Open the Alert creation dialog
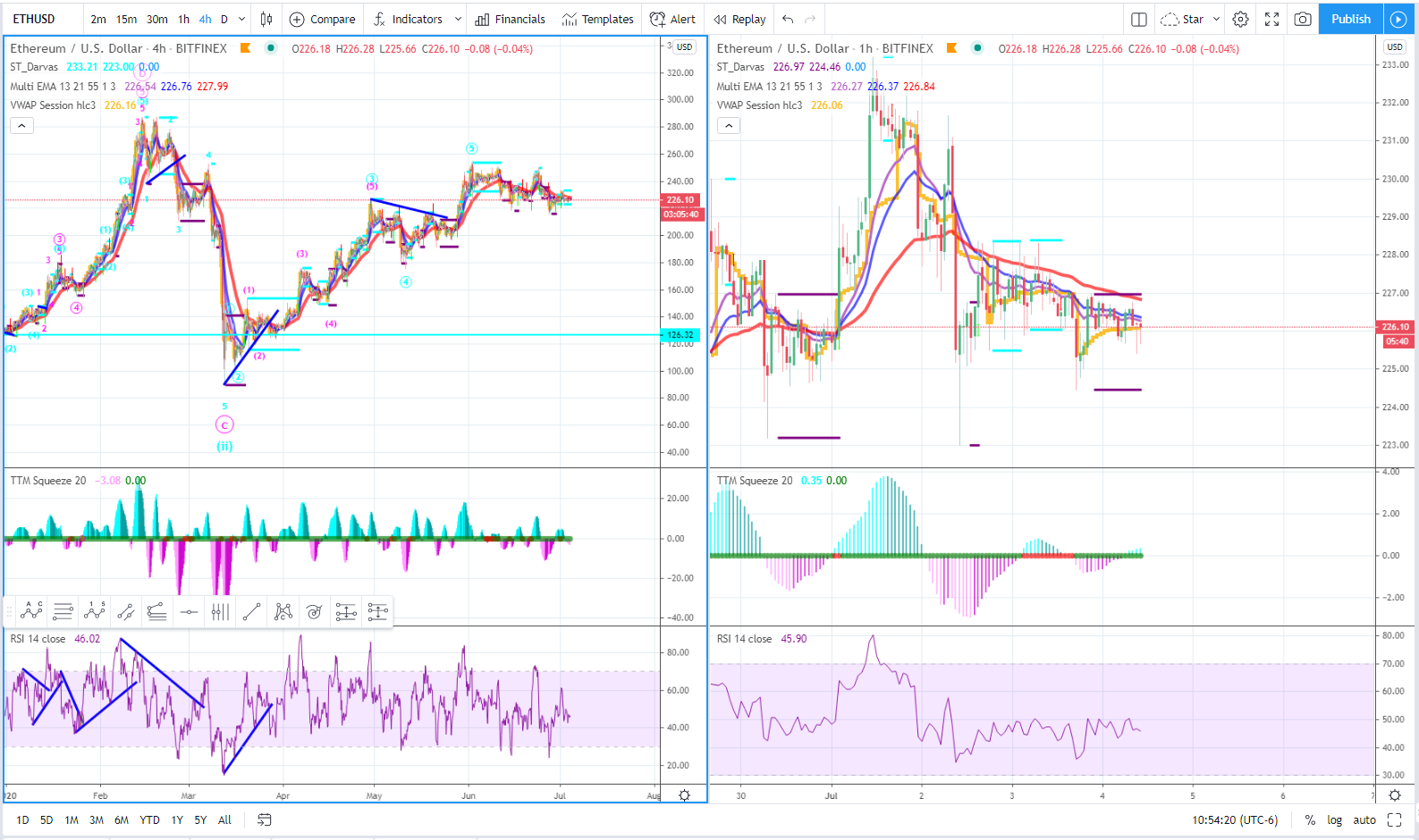 pyautogui.click(x=672, y=19)
